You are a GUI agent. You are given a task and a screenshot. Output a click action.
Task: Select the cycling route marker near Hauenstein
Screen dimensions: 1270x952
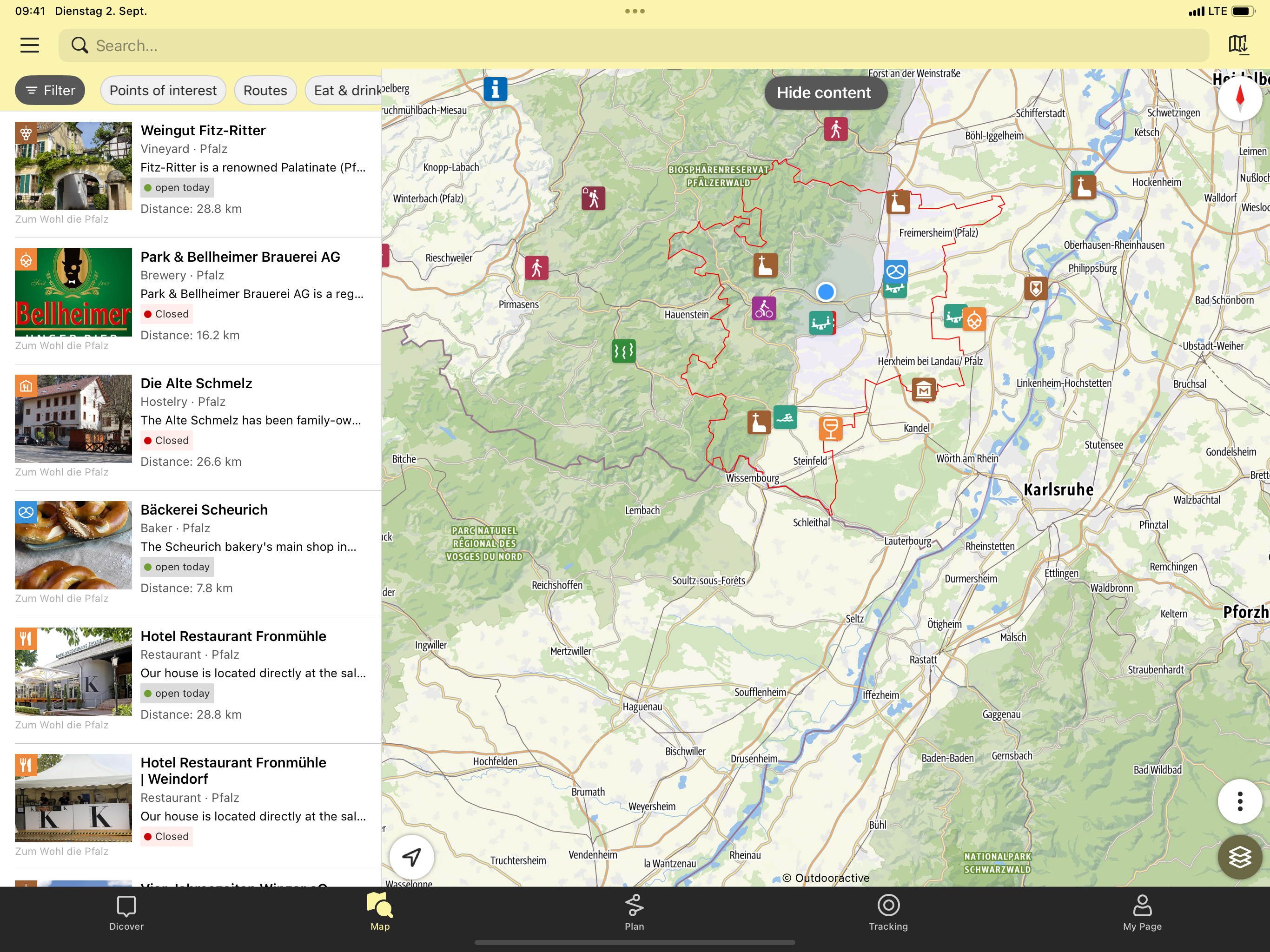point(764,308)
